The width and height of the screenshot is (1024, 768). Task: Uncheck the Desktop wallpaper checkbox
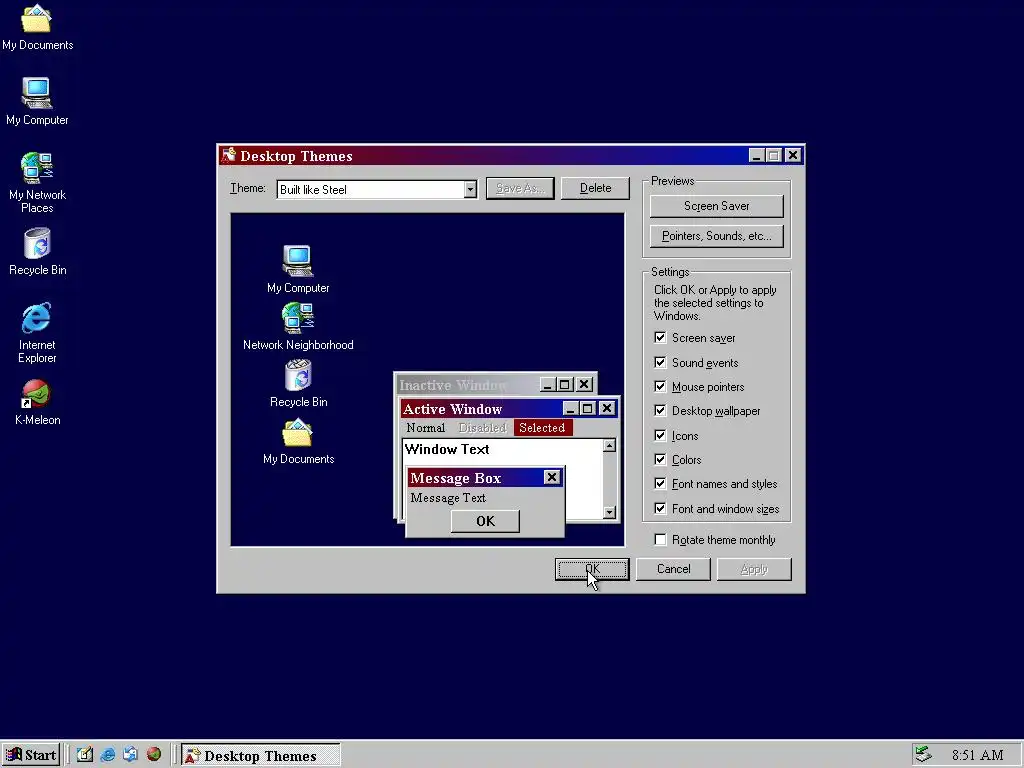tap(660, 411)
